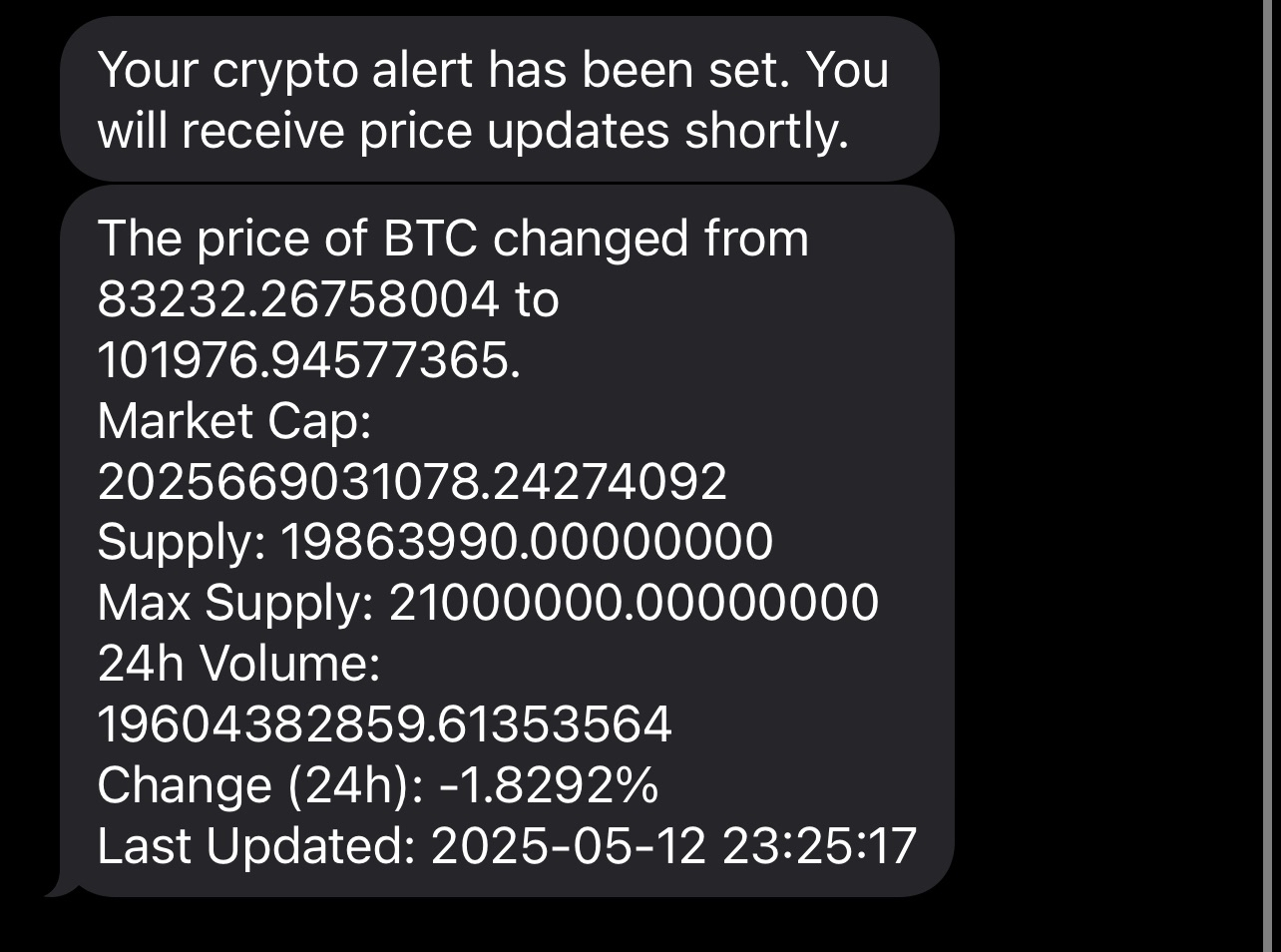Click the -1.8292% change value

[x=548, y=785]
